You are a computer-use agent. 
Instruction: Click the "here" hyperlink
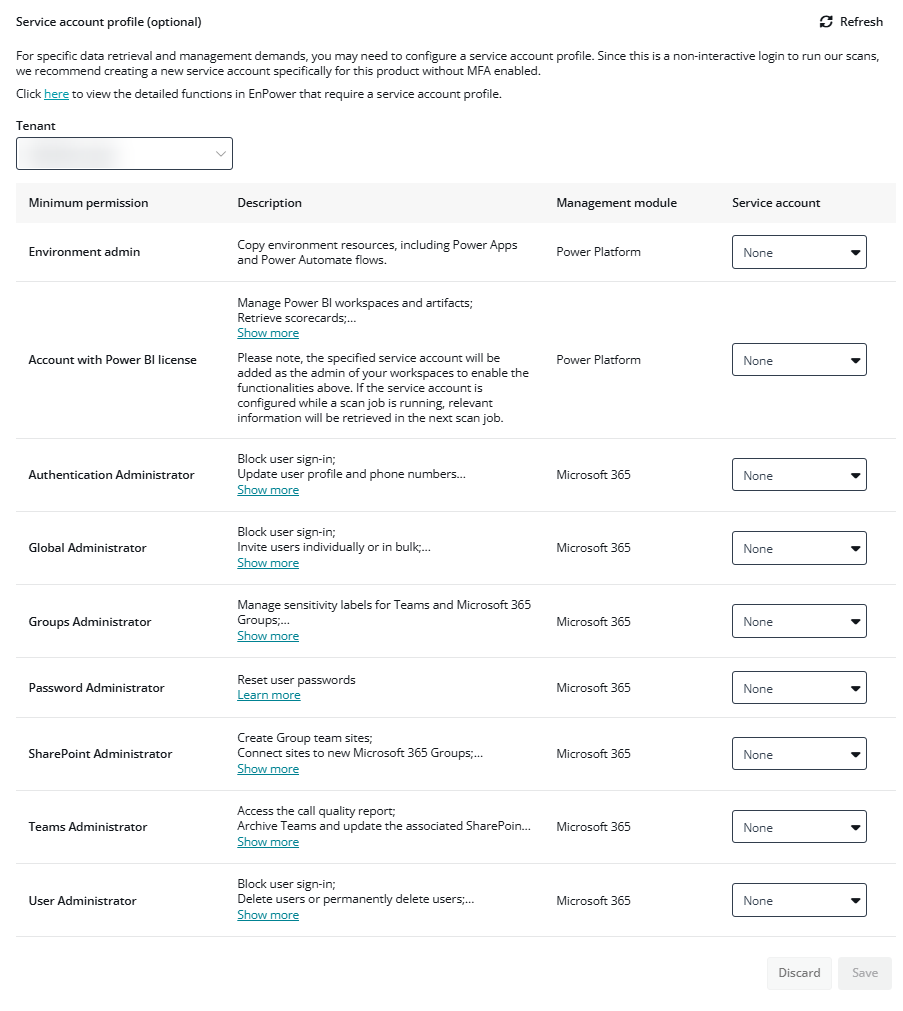(56, 93)
